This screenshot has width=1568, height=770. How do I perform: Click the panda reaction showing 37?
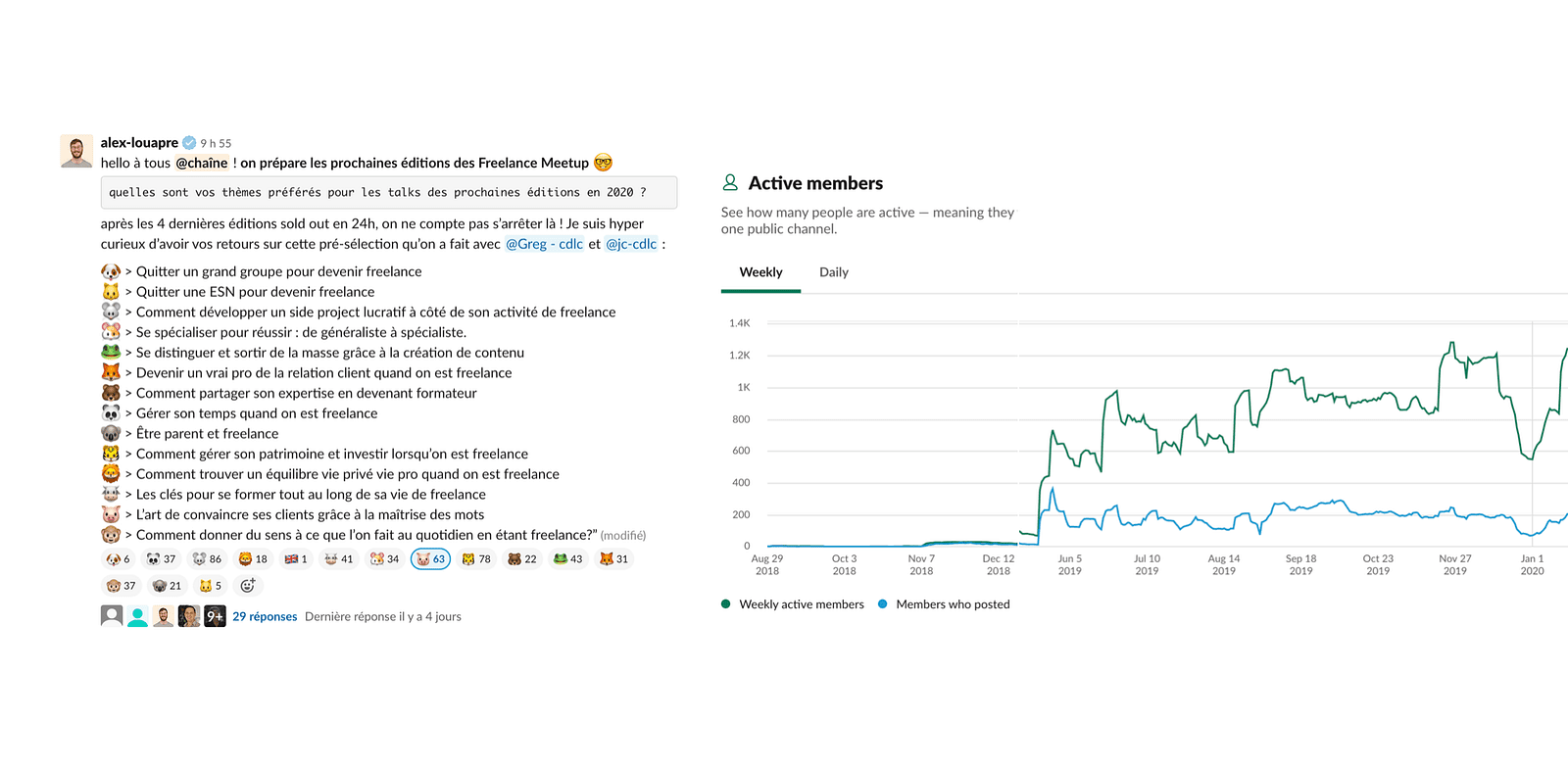[x=161, y=559]
